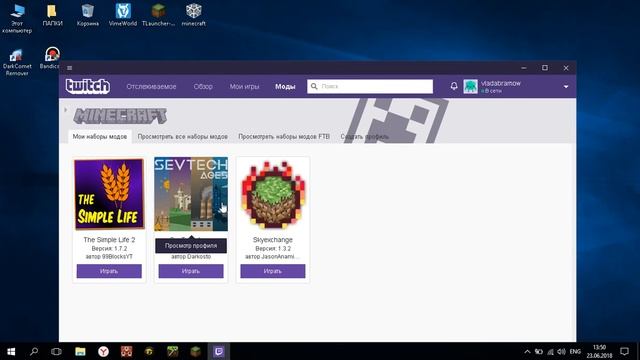
Task: Open the SevTech Ages modpack thumbnail
Action: pos(191,194)
